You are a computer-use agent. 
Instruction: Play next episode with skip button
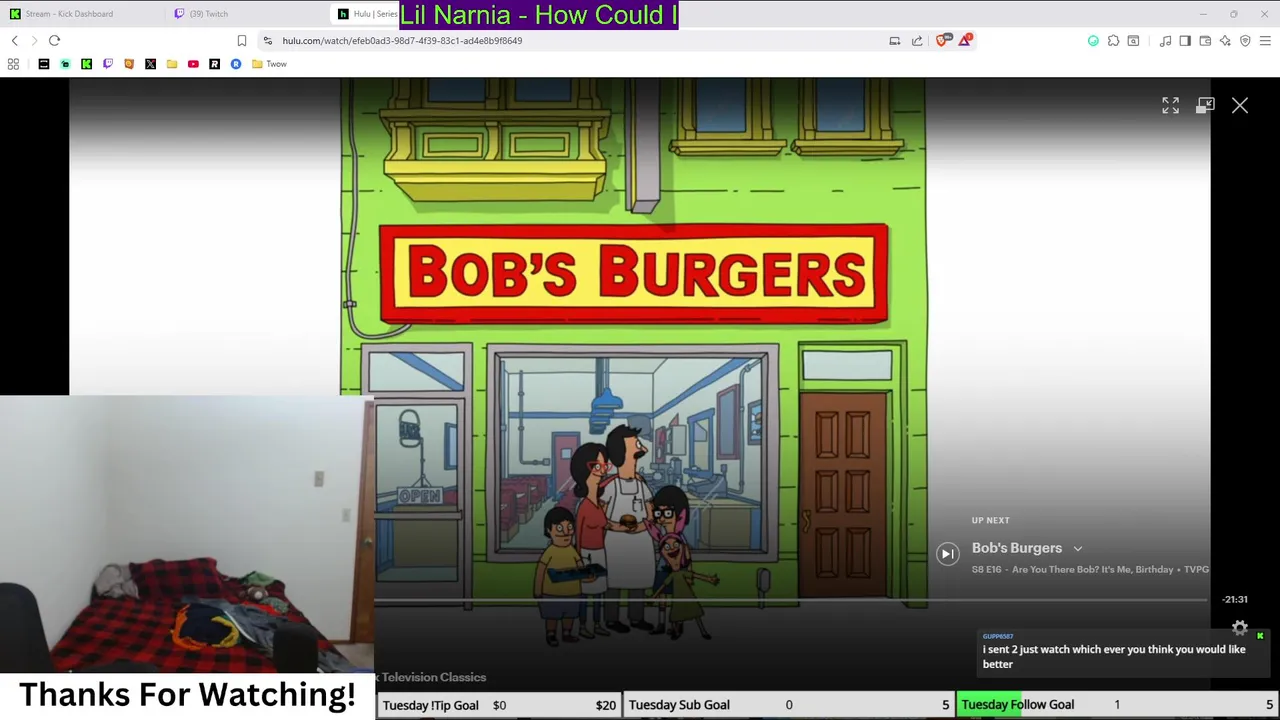click(x=947, y=553)
